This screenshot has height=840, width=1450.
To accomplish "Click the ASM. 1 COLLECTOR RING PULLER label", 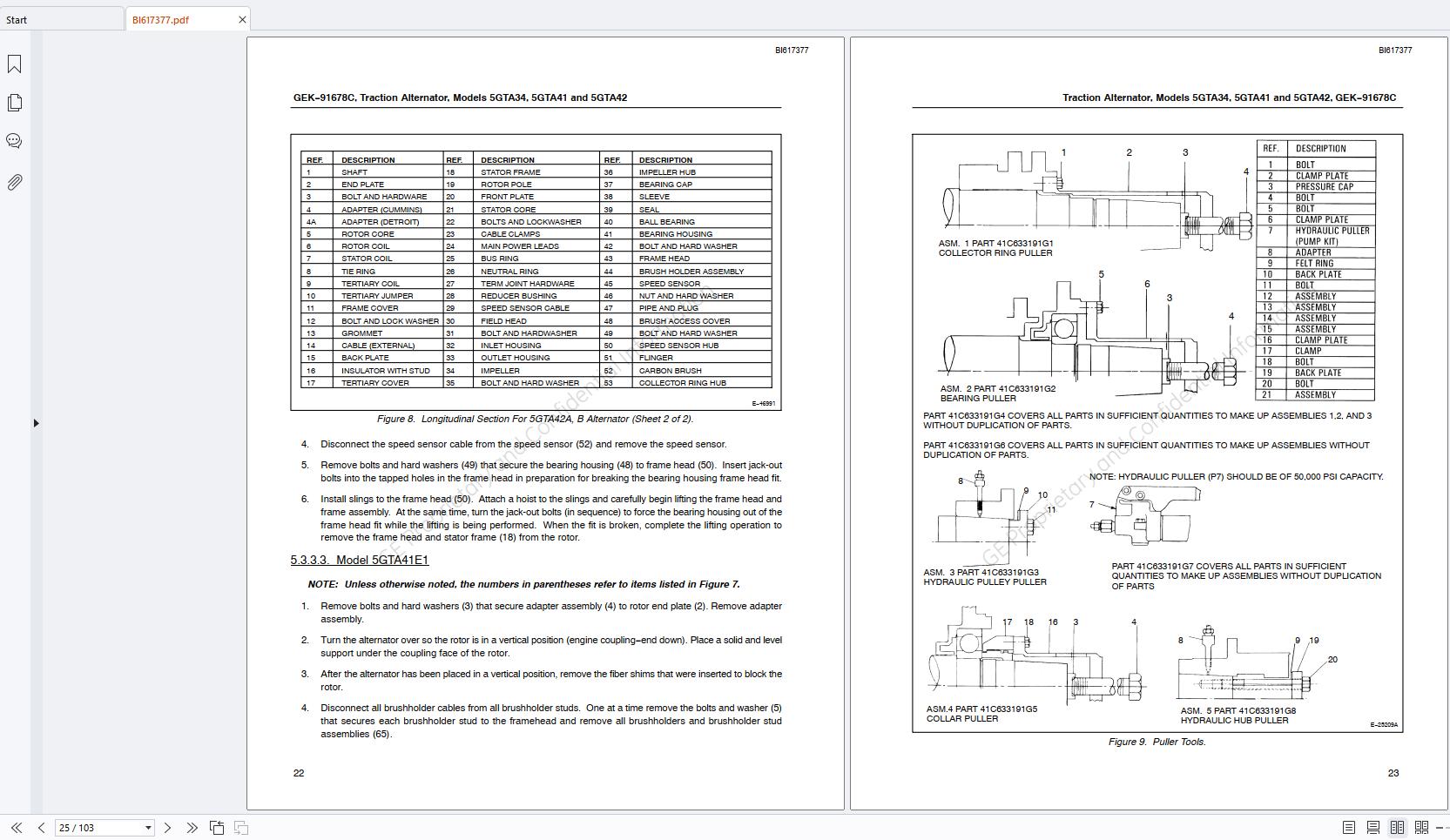I will tap(995, 248).
